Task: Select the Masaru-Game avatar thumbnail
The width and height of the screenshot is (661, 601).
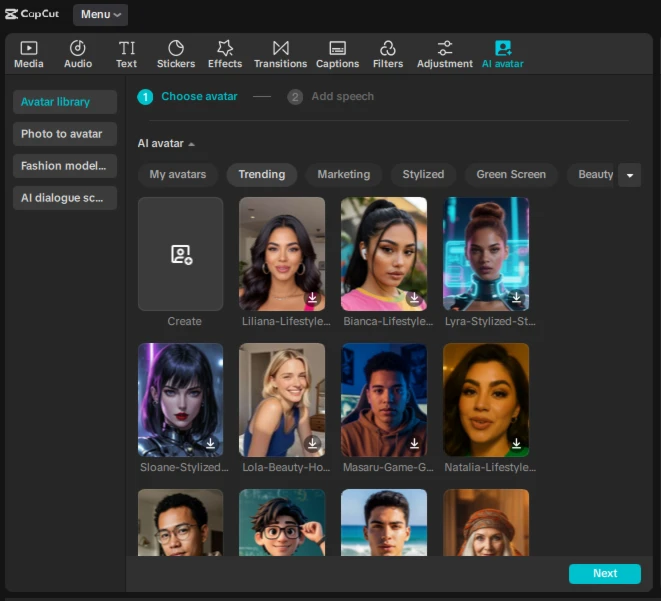Action: click(384, 400)
